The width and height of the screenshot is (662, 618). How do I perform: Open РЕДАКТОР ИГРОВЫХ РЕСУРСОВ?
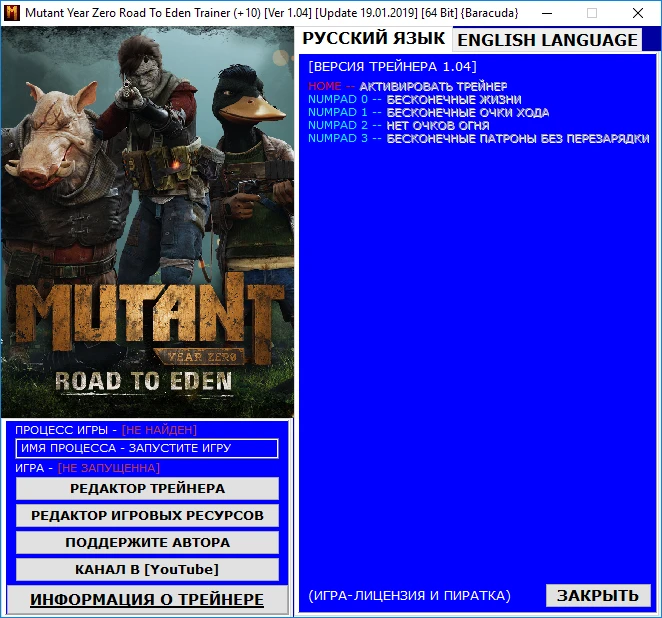click(x=147, y=516)
